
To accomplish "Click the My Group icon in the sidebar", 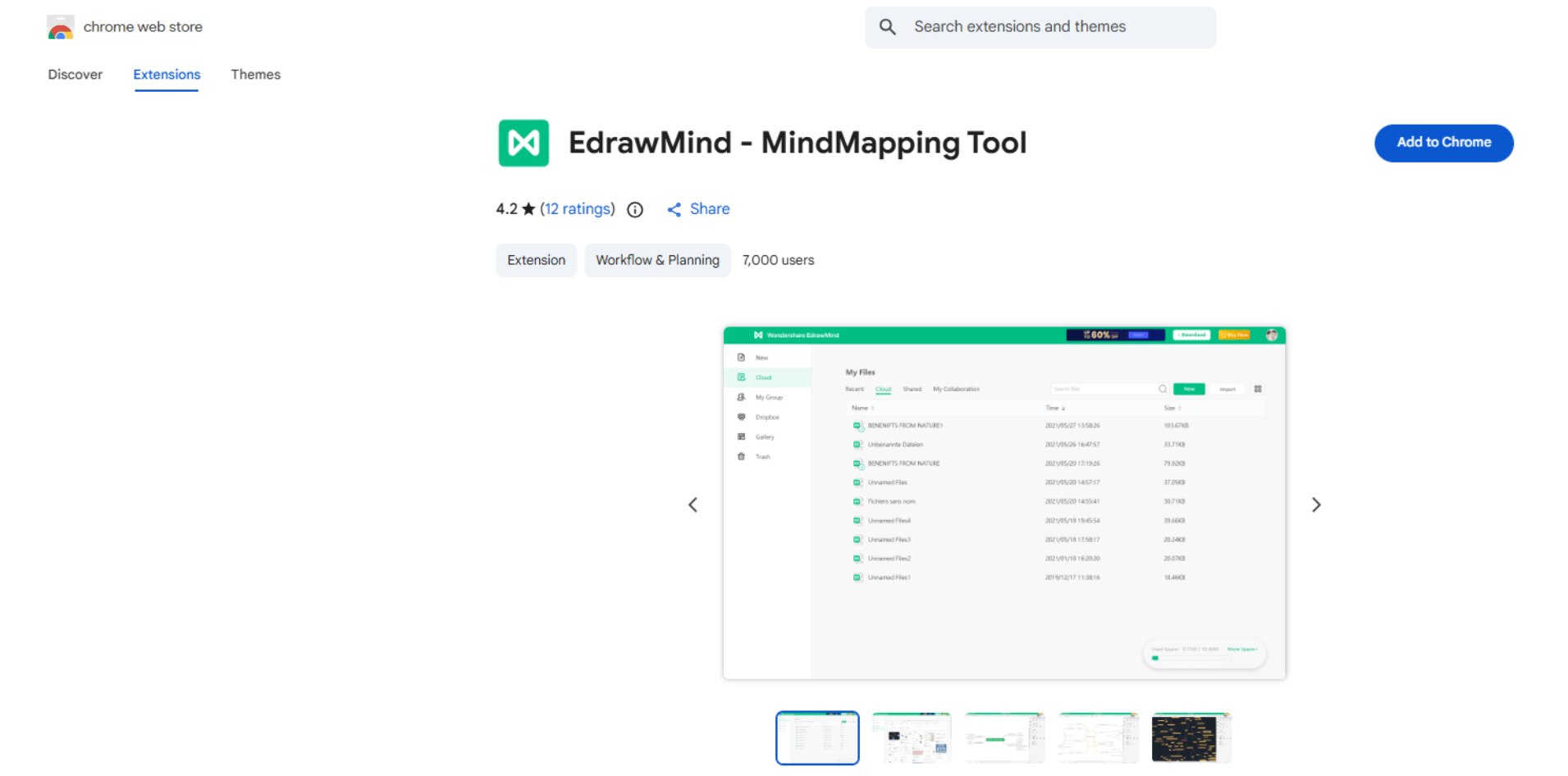I will [741, 396].
